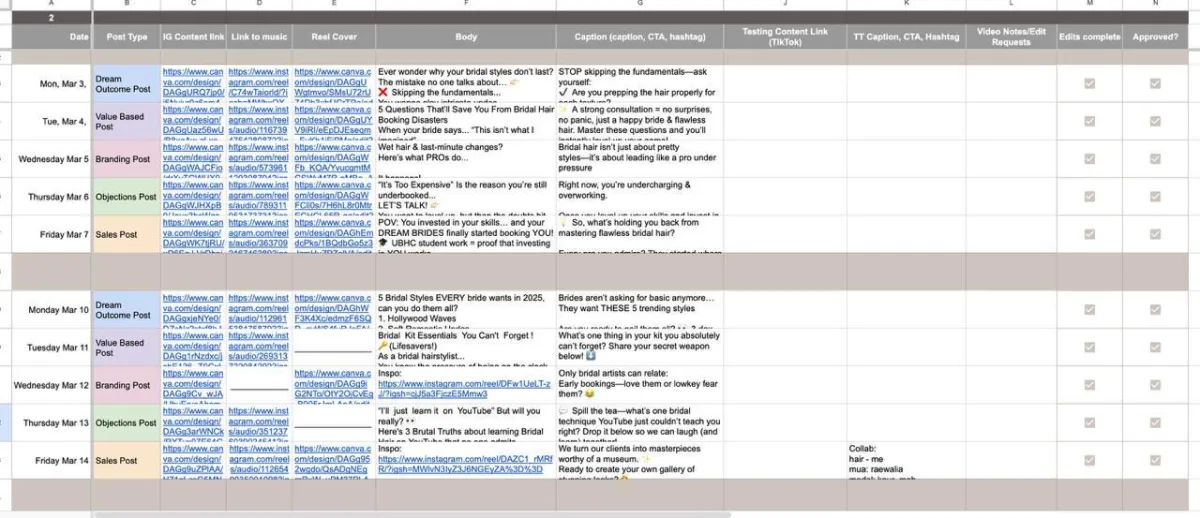Toggle Approved checkbox for Tue, Mar 4
Screen dimensions: 1200x518
[x=1155, y=121]
